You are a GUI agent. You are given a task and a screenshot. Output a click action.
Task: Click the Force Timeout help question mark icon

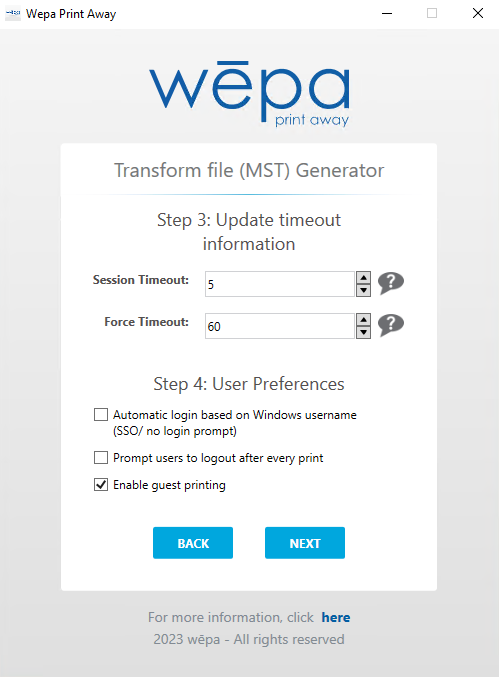click(x=391, y=325)
